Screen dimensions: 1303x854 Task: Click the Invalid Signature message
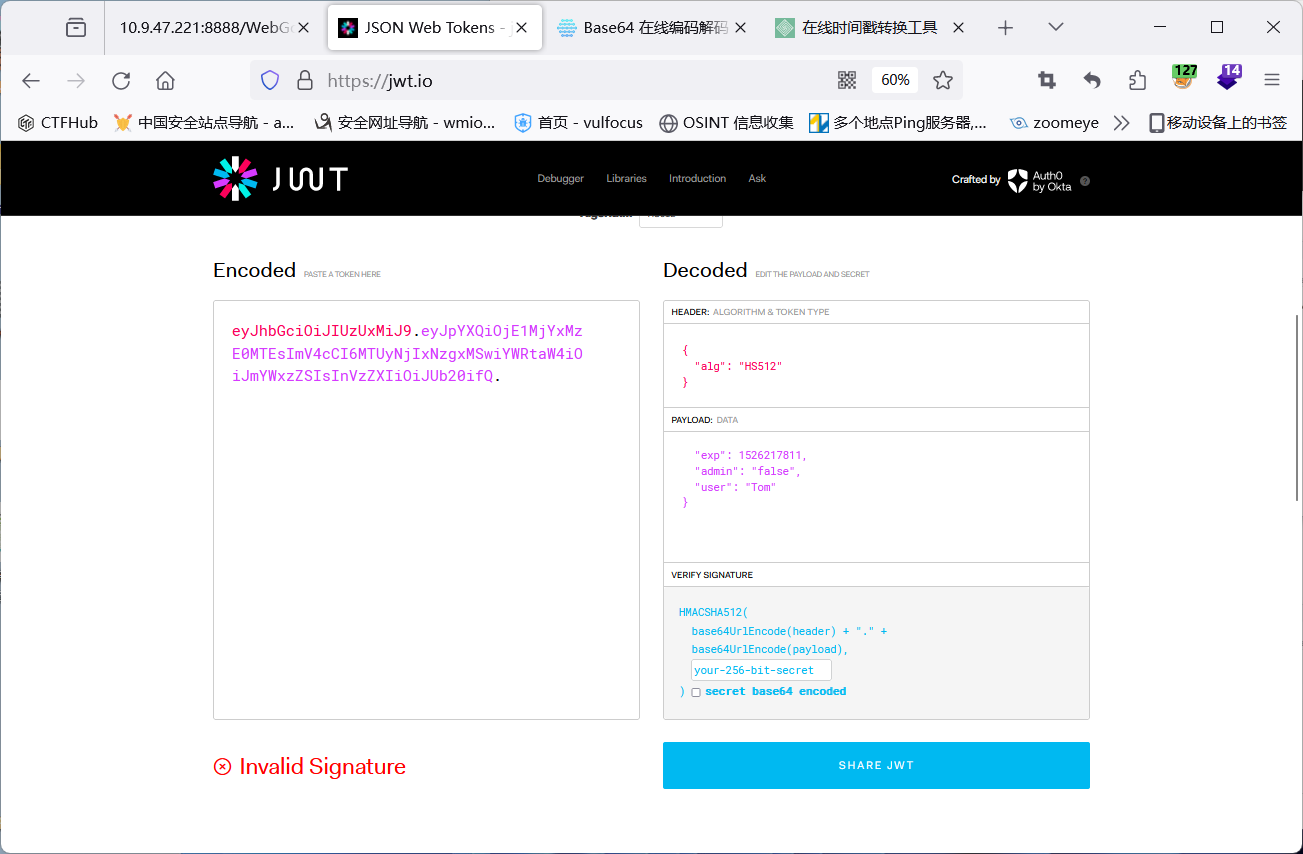[310, 767]
